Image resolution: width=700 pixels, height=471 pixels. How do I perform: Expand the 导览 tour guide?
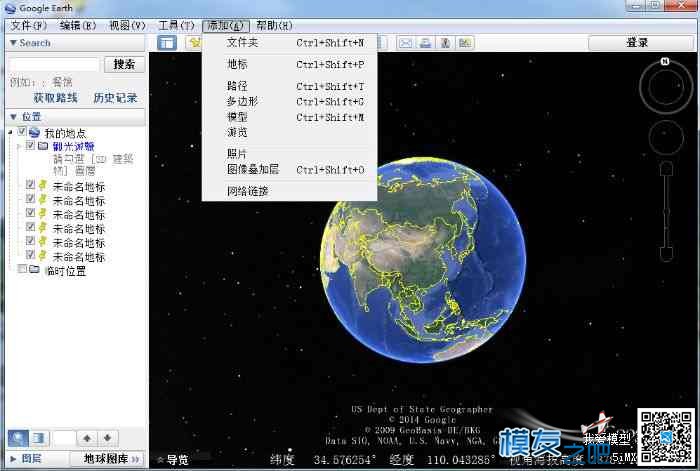[x=172, y=459]
